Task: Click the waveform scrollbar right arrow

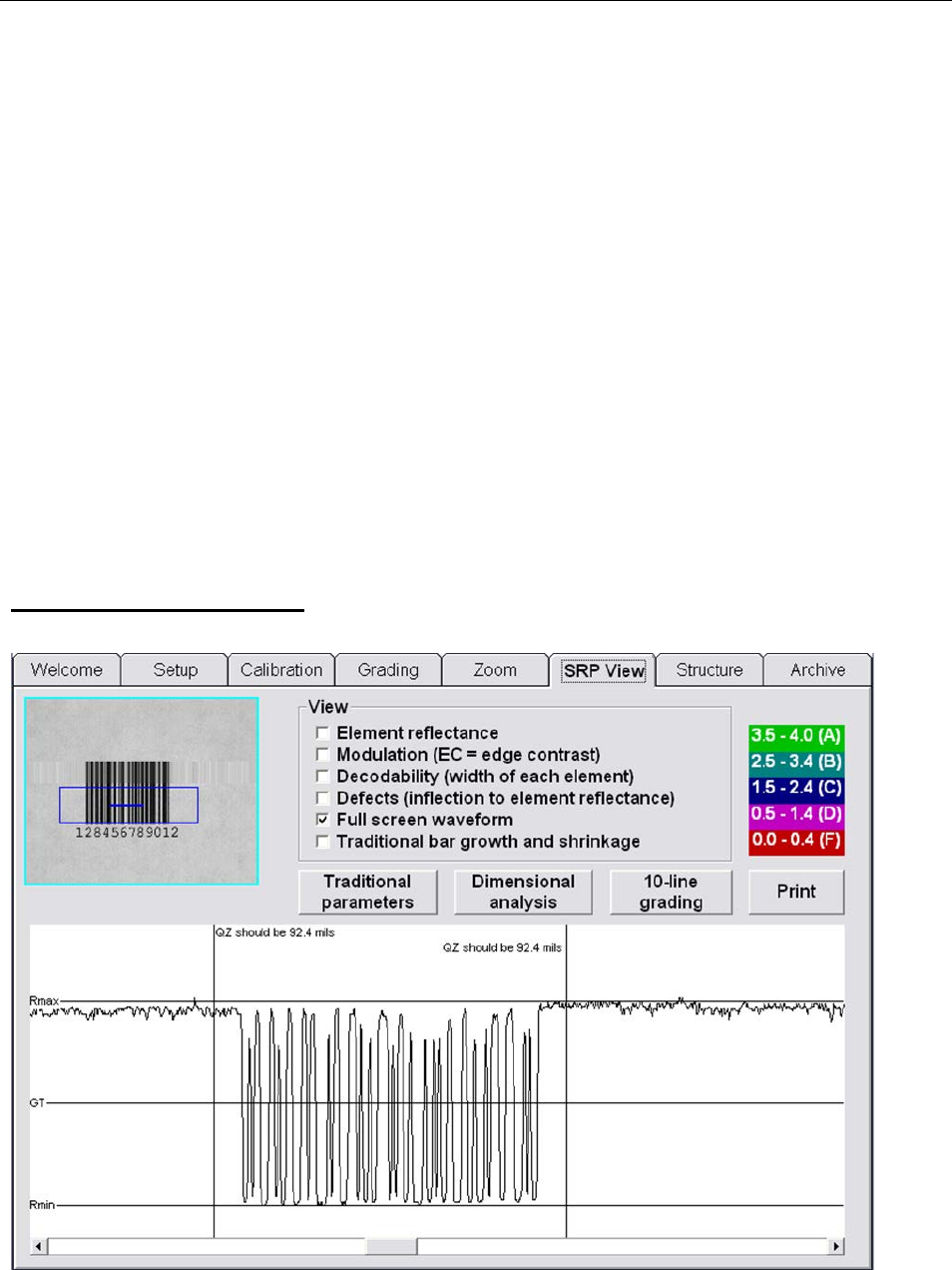Action: tap(836, 1246)
